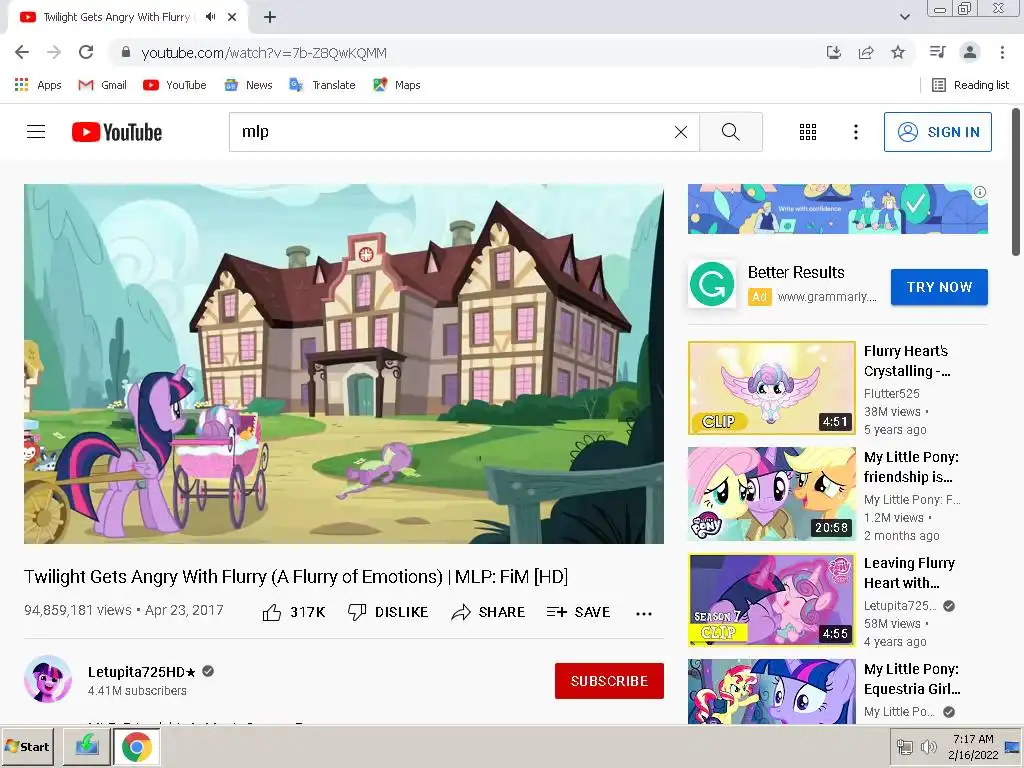Click the SIGN IN button
Screen dimensions: 1024x768
pyautogui.click(x=937, y=132)
